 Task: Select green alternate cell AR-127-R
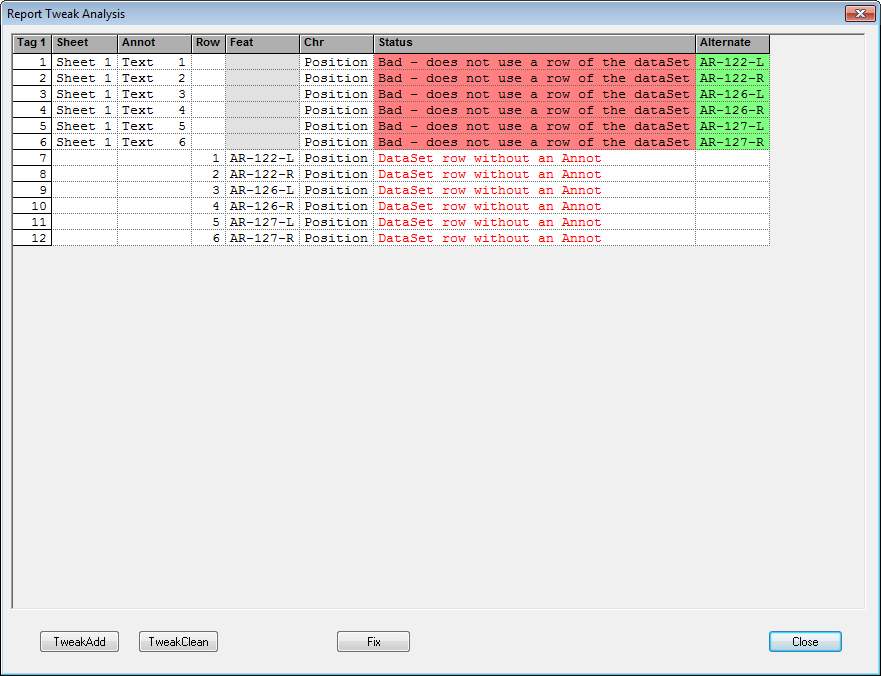click(x=732, y=142)
